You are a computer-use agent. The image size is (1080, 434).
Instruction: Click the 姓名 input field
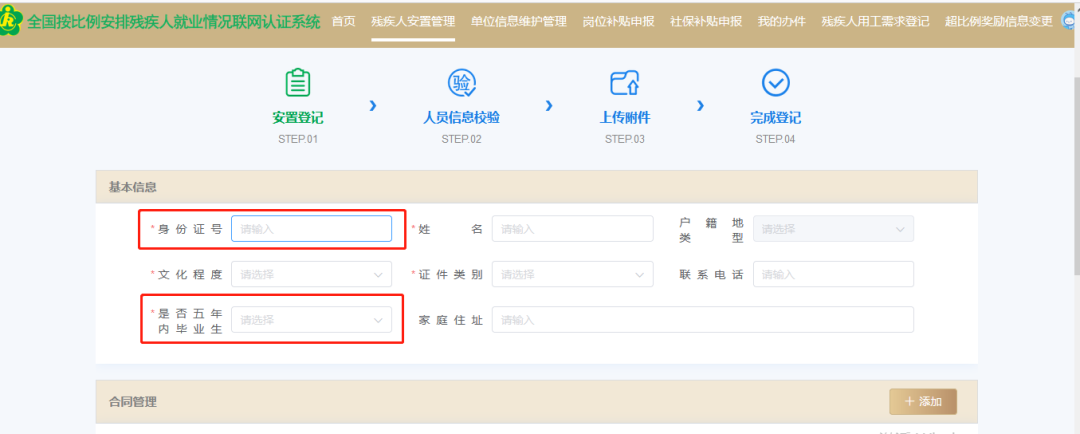pyautogui.click(x=572, y=229)
